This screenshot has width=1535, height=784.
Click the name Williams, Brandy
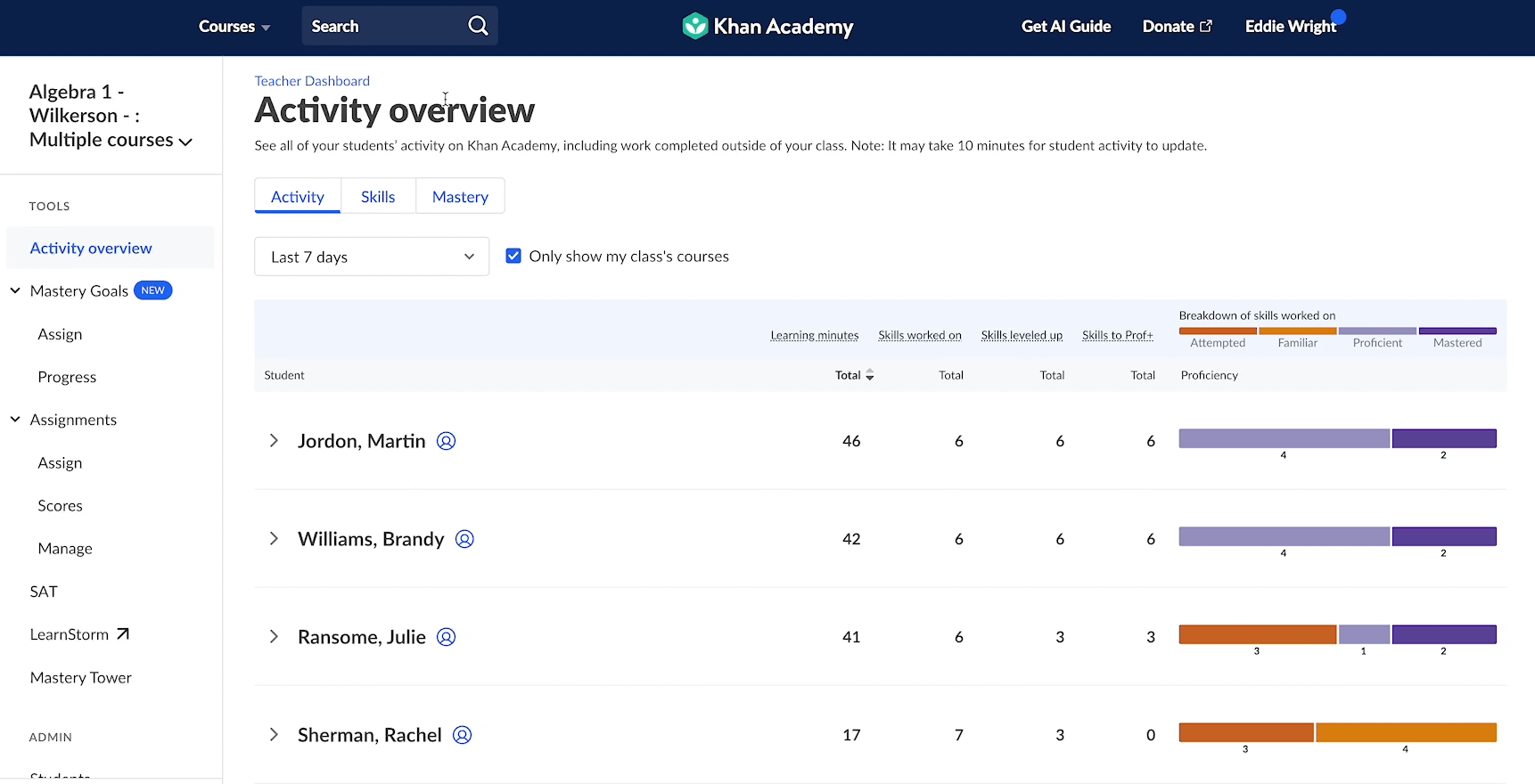(x=371, y=539)
